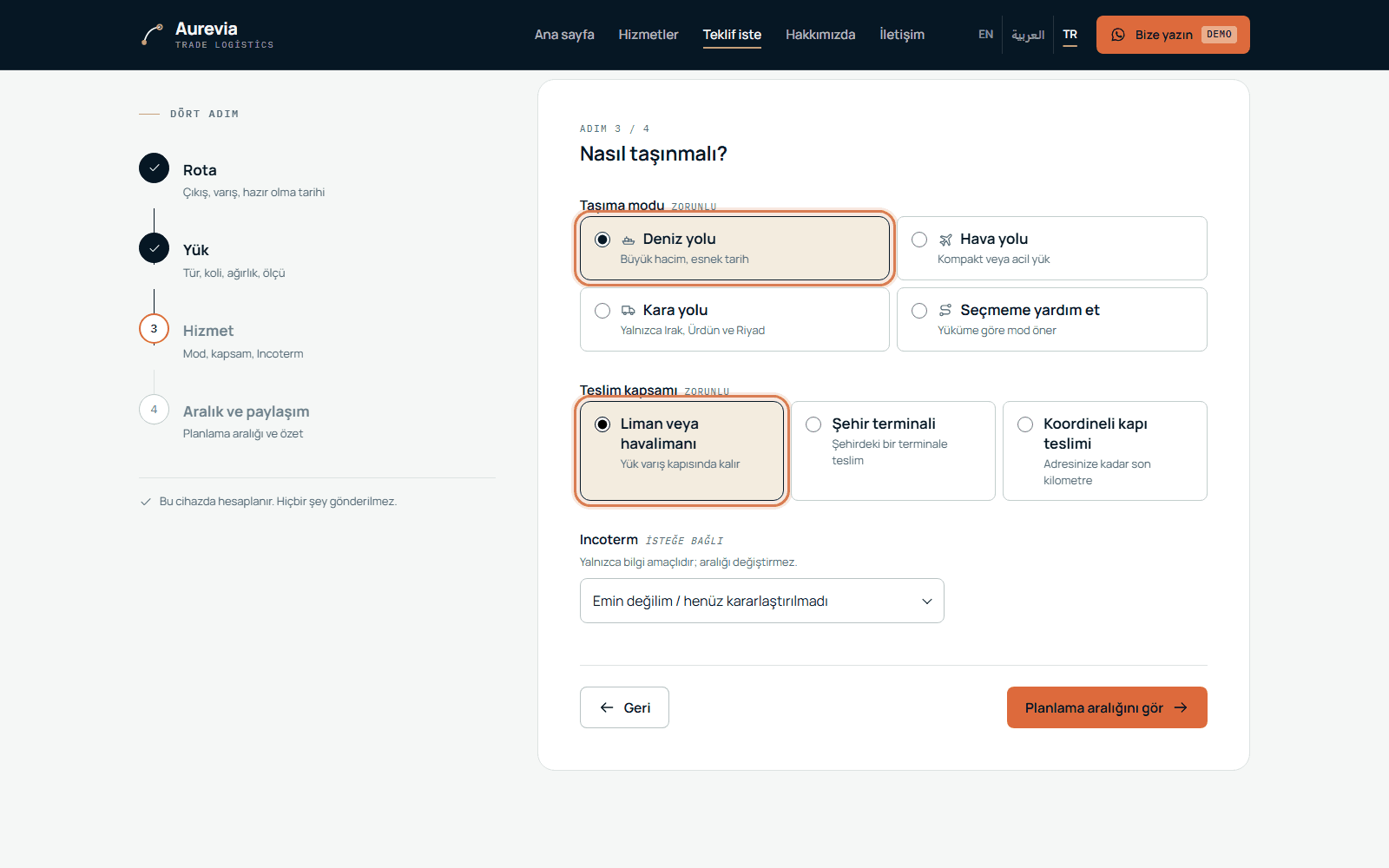This screenshot has width=1389, height=868.
Task: Click the Yük step checkmark circle
Action: [x=155, y=248]
